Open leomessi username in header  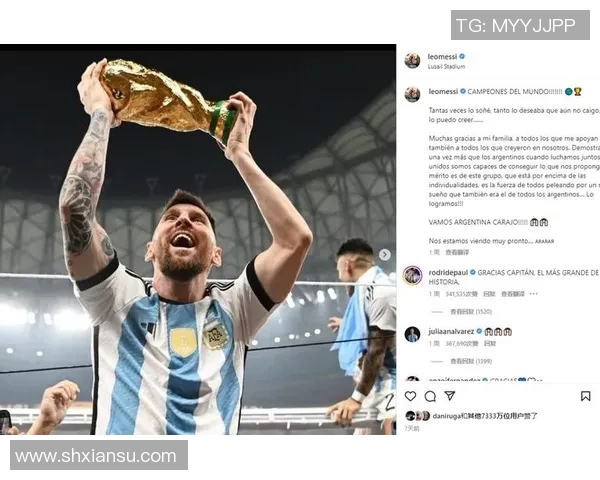(442, 57)
